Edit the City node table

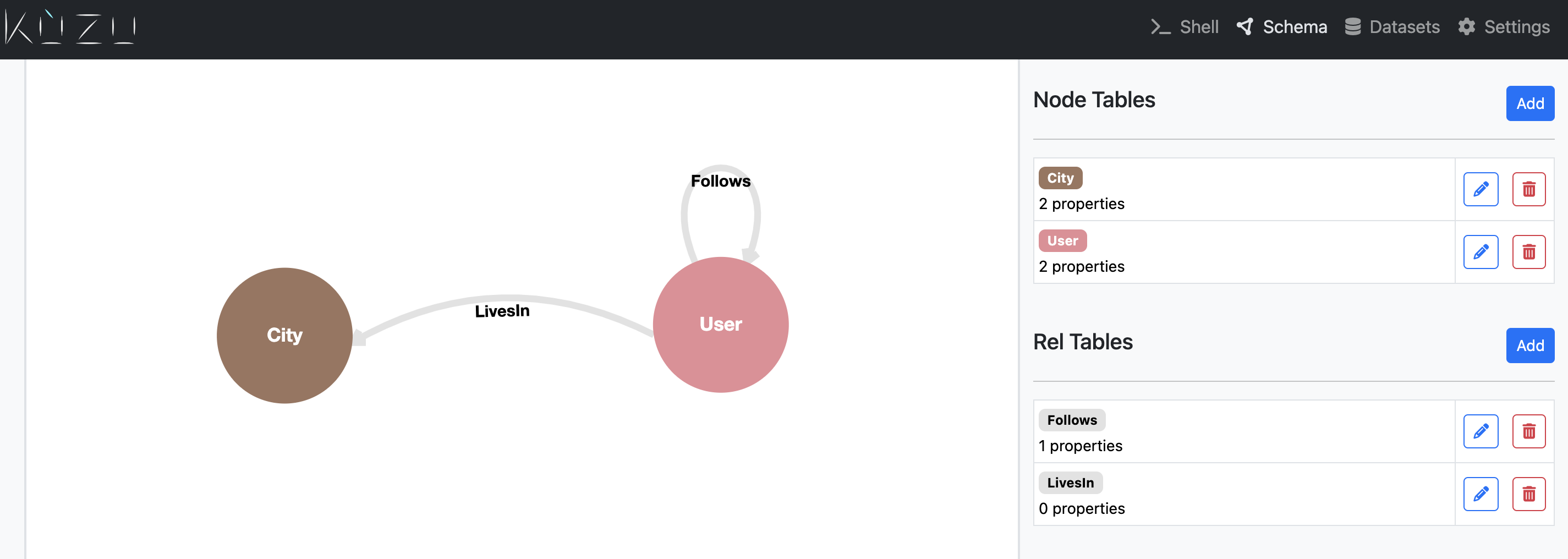point(1481,189)
